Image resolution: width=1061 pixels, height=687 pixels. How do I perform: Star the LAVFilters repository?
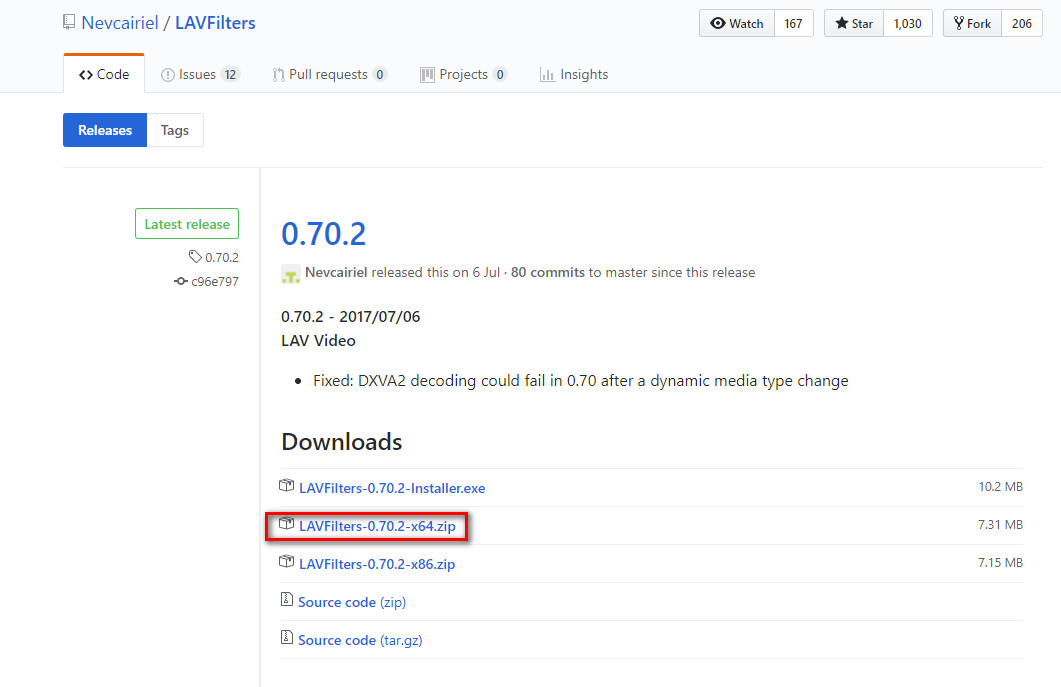pos(854,23)
